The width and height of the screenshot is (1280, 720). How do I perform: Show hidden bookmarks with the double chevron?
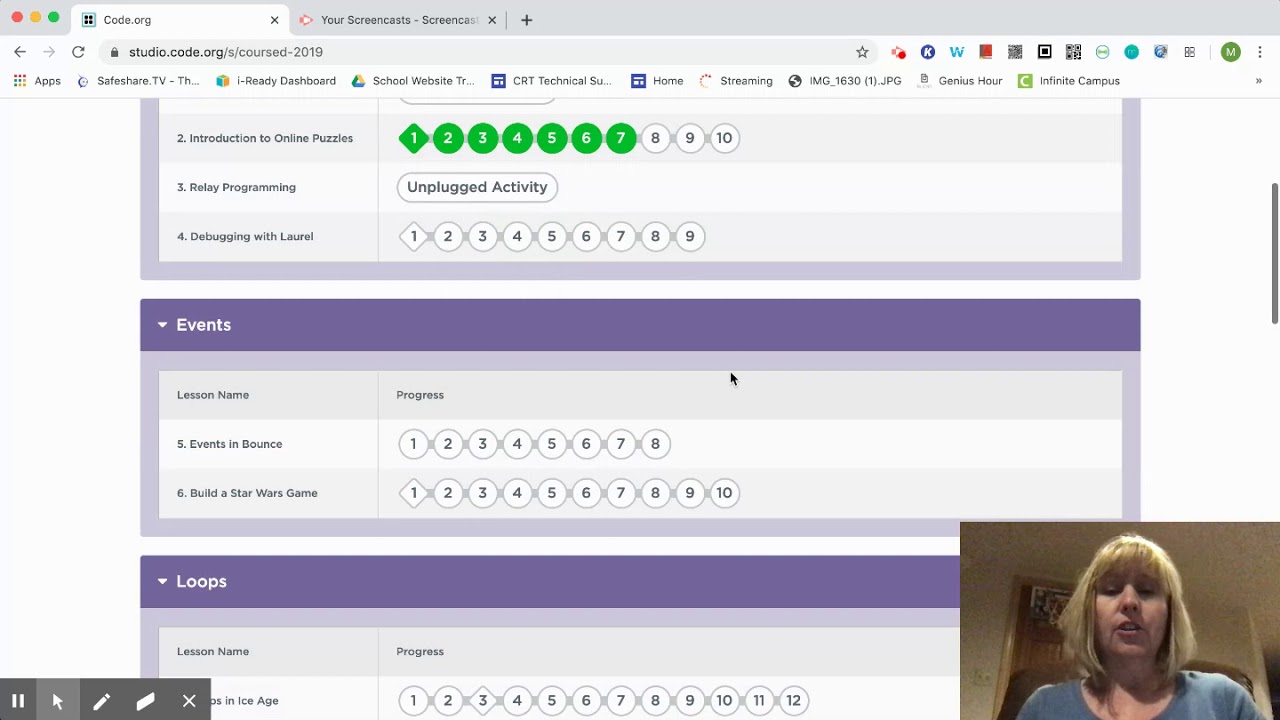point(1258,81)
